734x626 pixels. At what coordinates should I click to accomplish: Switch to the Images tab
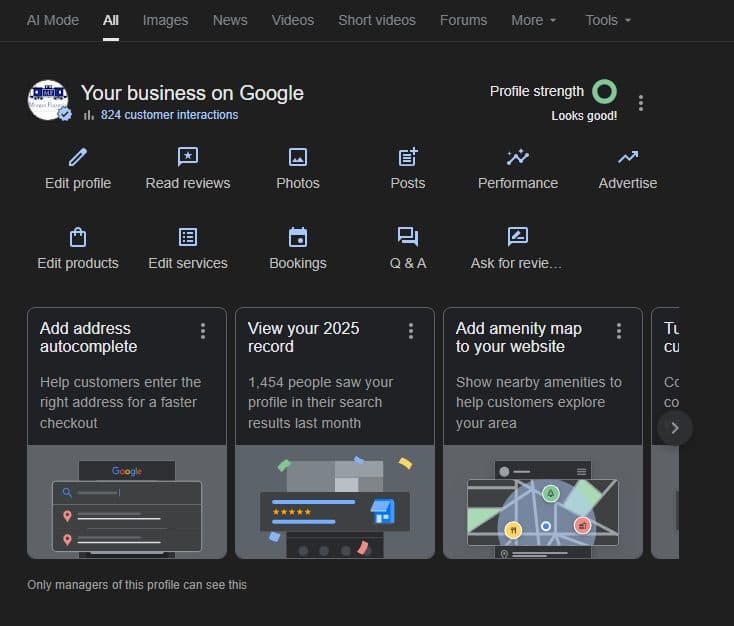[x=165, y=20]
